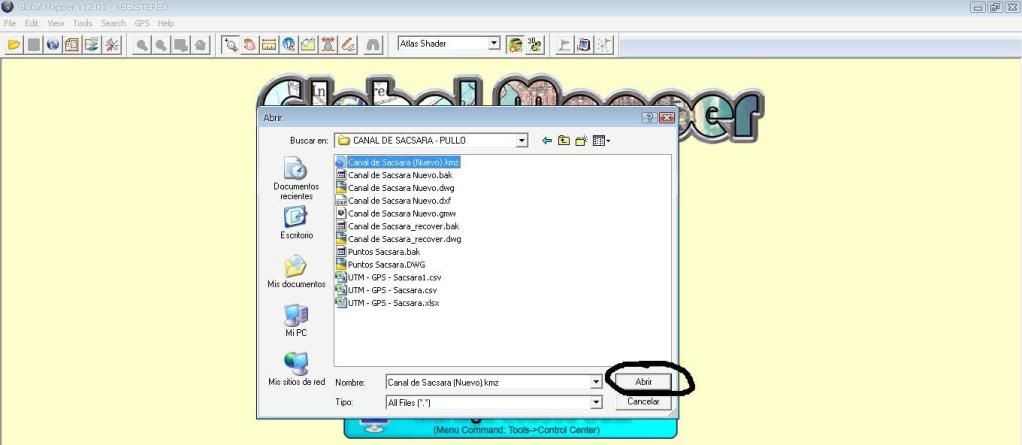The image size is (1022, 445).
Task: Click the greyed Zoom Out magnifier icon
Action: 161,44
